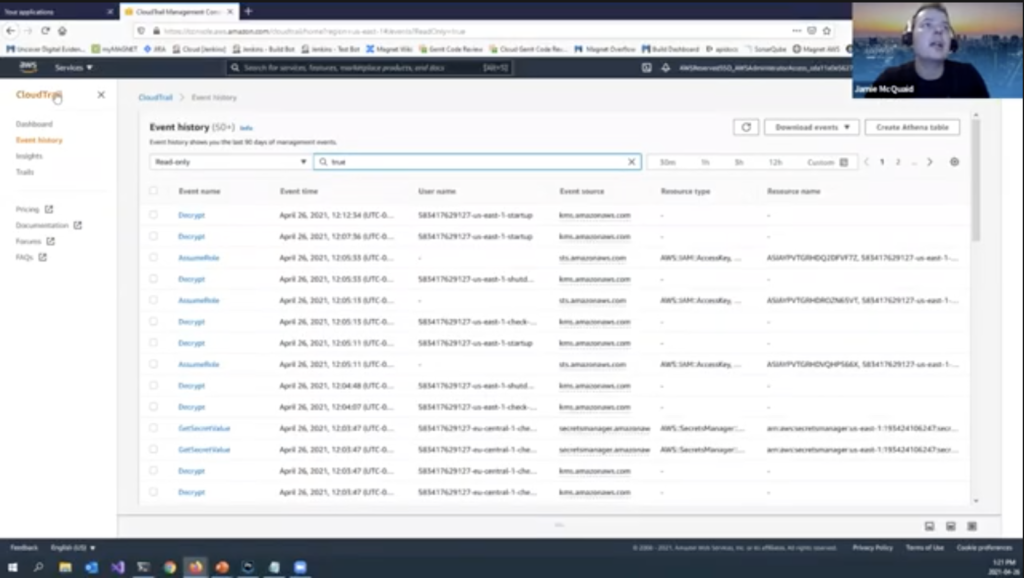Click the event filter search field
The height and width of the screenshot is (578, 1024).
click(x=477, y=162)
